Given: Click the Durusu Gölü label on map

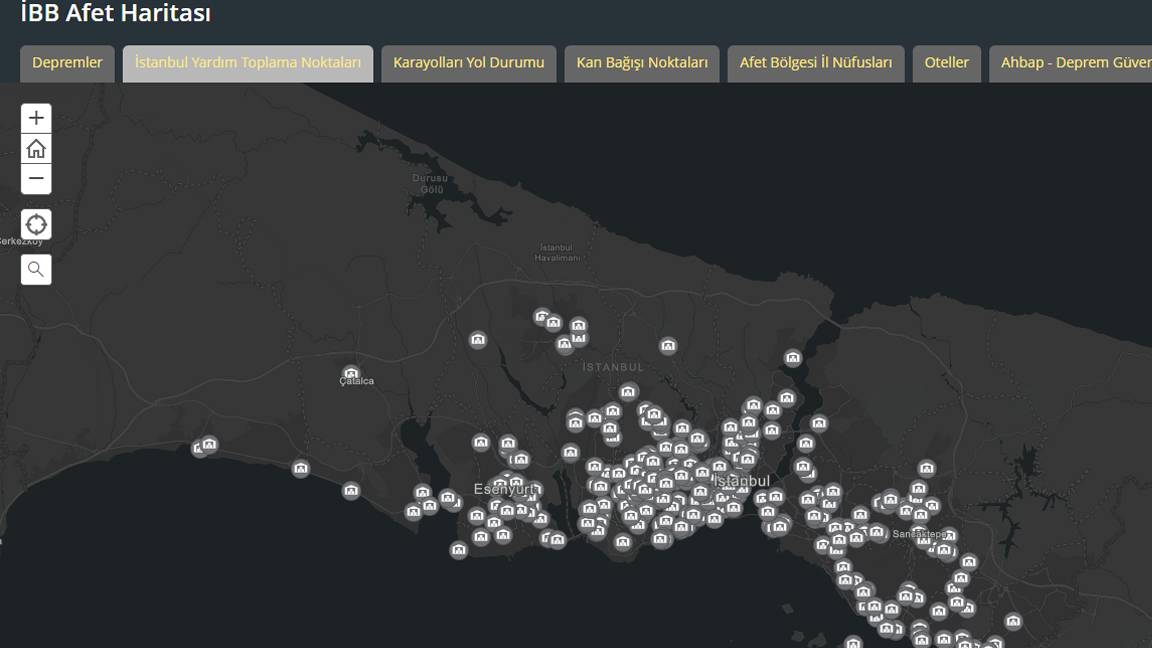Looking at the screenshot, I should 430,184.
